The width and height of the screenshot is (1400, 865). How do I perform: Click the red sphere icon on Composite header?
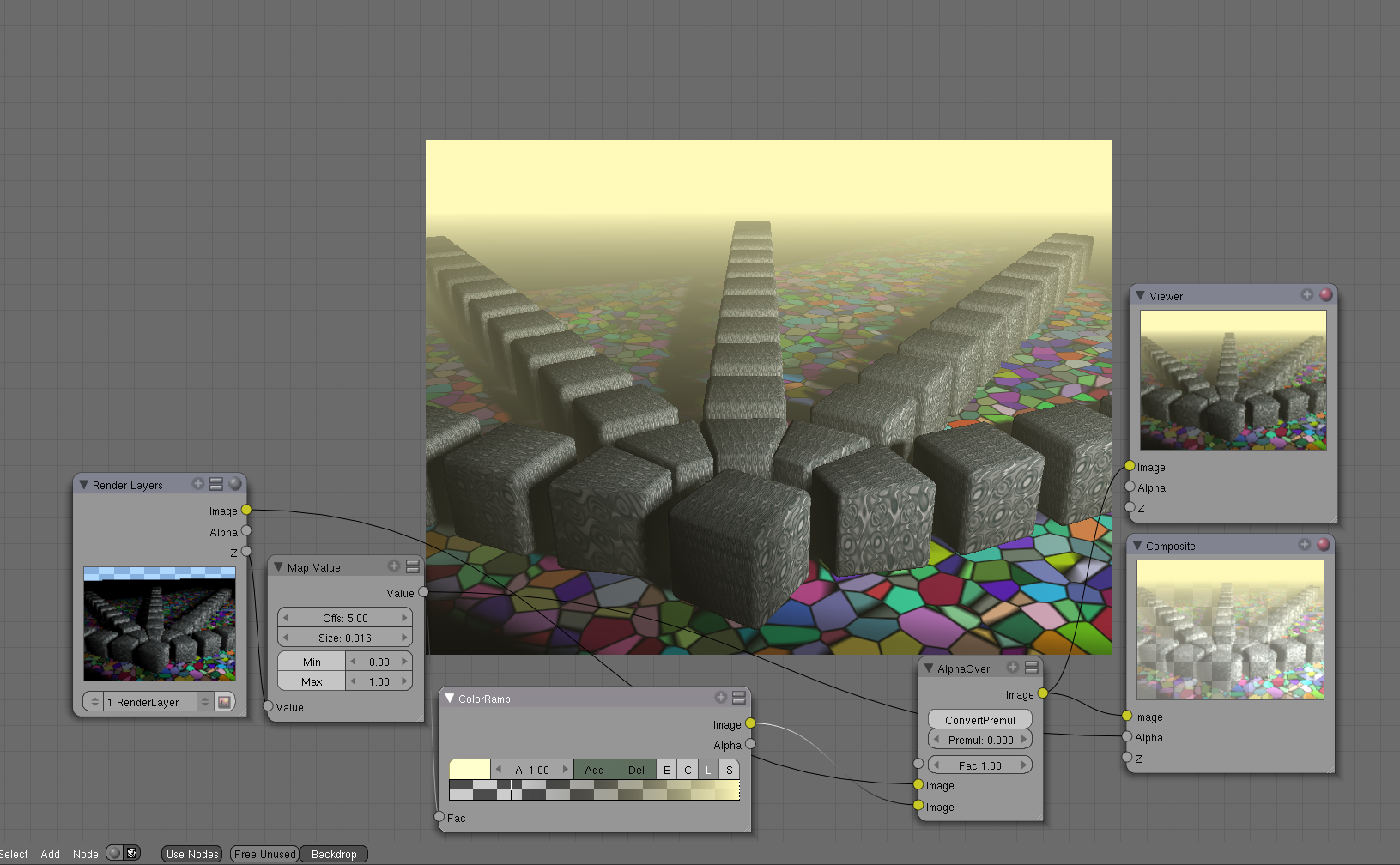point(1324,545)
